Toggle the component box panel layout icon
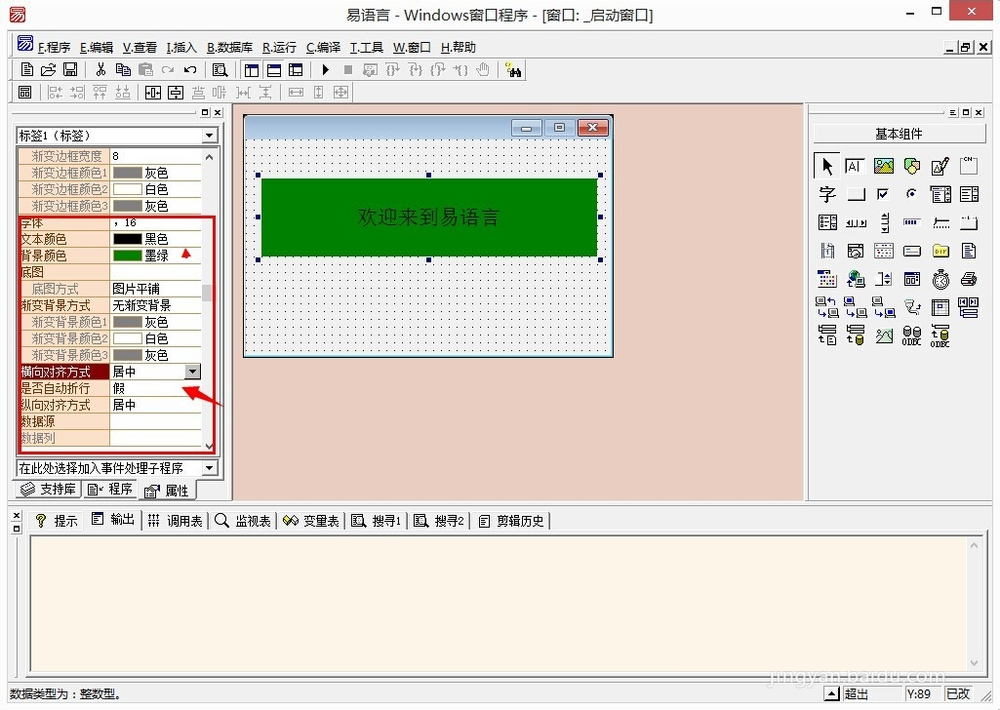Screen dimensions: 1000x710 click(295, 70)
